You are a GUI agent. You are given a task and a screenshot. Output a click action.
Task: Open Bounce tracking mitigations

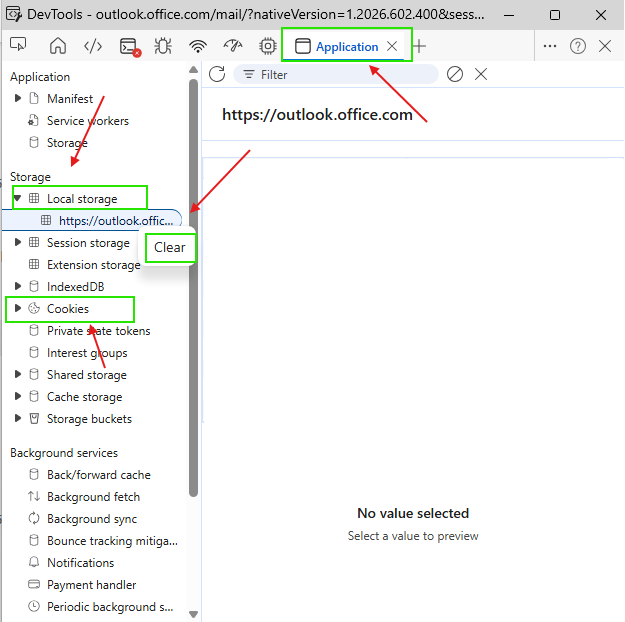pyautogui.click(x=112, y=541)
